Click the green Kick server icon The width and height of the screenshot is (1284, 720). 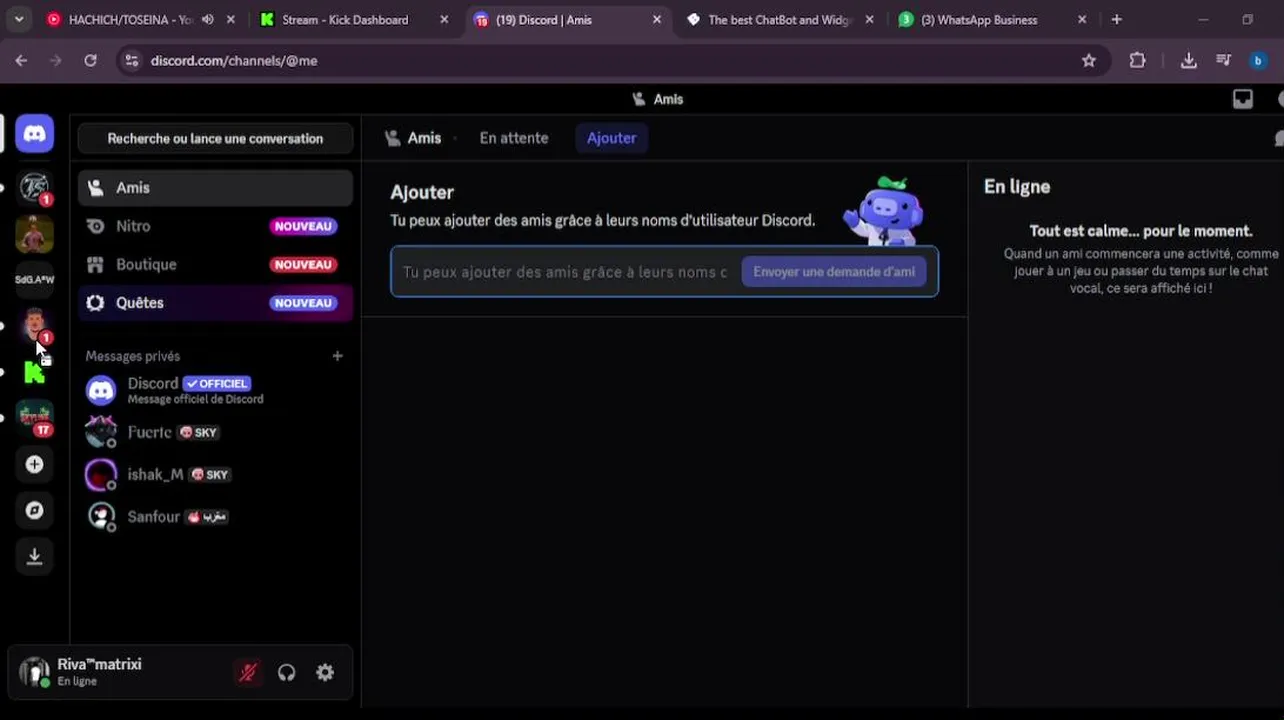(34, 372)
